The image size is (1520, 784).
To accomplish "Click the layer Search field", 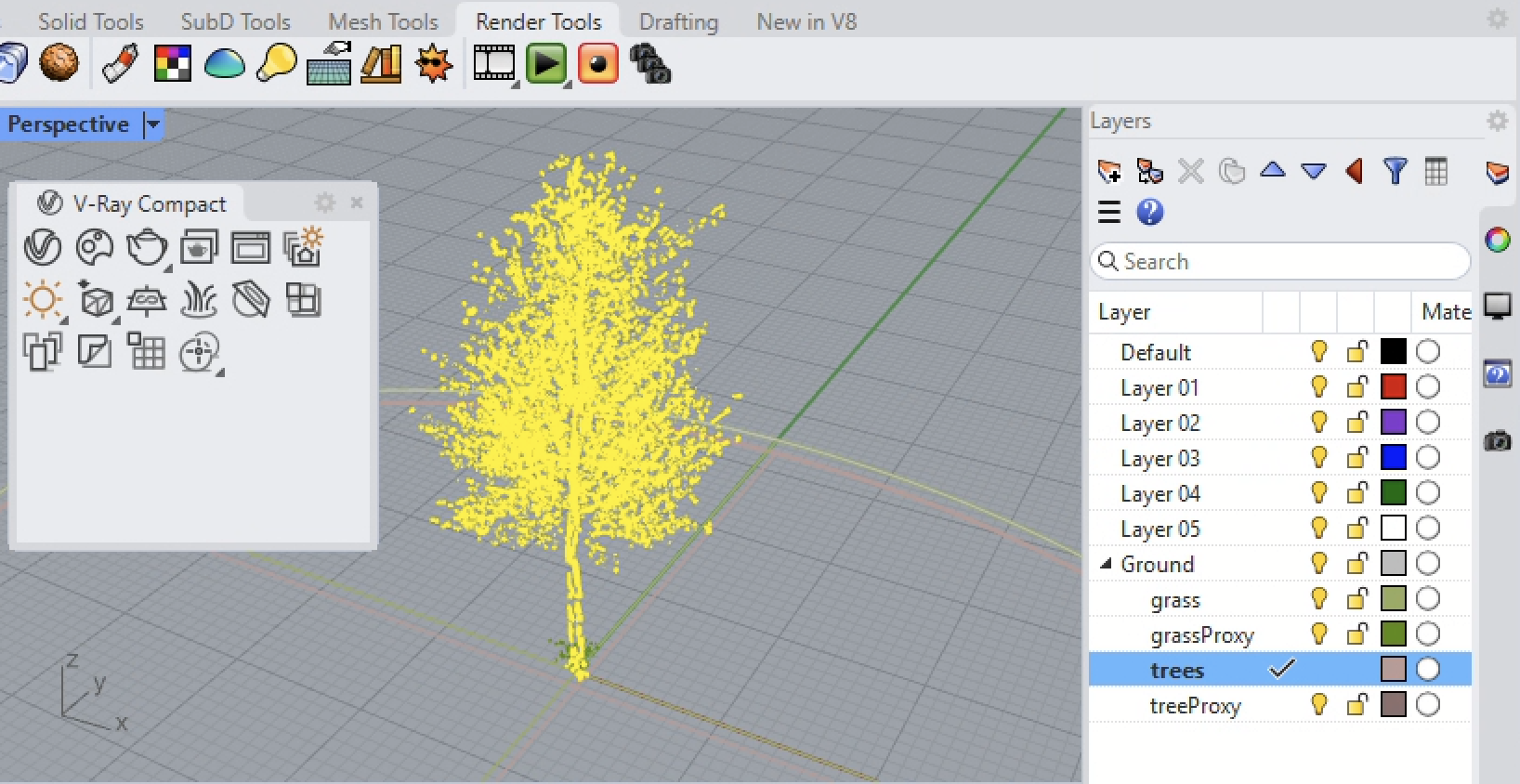I will [x=1282, y=262].
